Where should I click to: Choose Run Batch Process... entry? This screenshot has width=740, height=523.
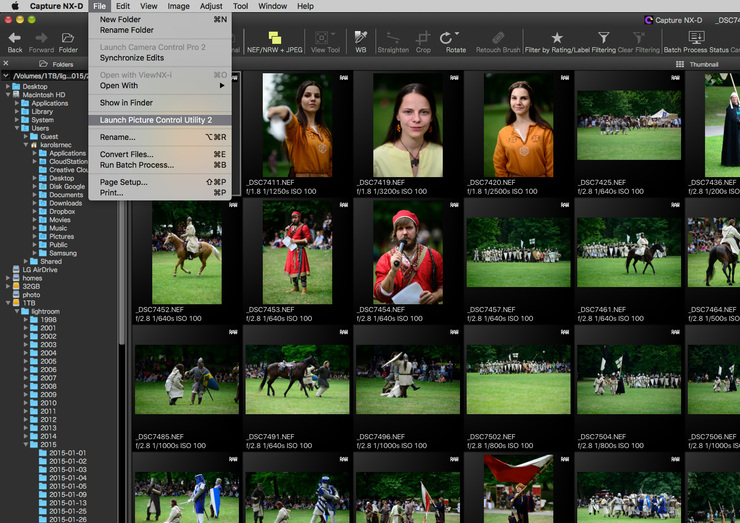click(160, 165)
